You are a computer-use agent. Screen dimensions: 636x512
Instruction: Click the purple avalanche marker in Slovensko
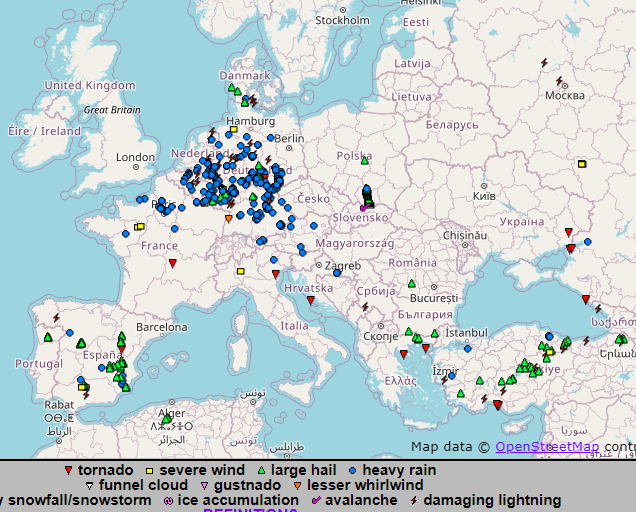click(x=364, y=208)
